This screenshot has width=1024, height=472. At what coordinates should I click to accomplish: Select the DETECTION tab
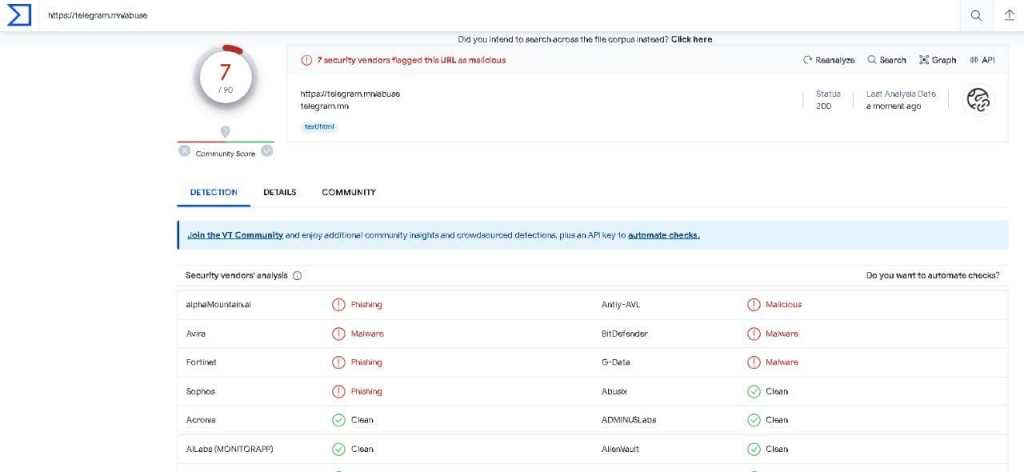214,192
